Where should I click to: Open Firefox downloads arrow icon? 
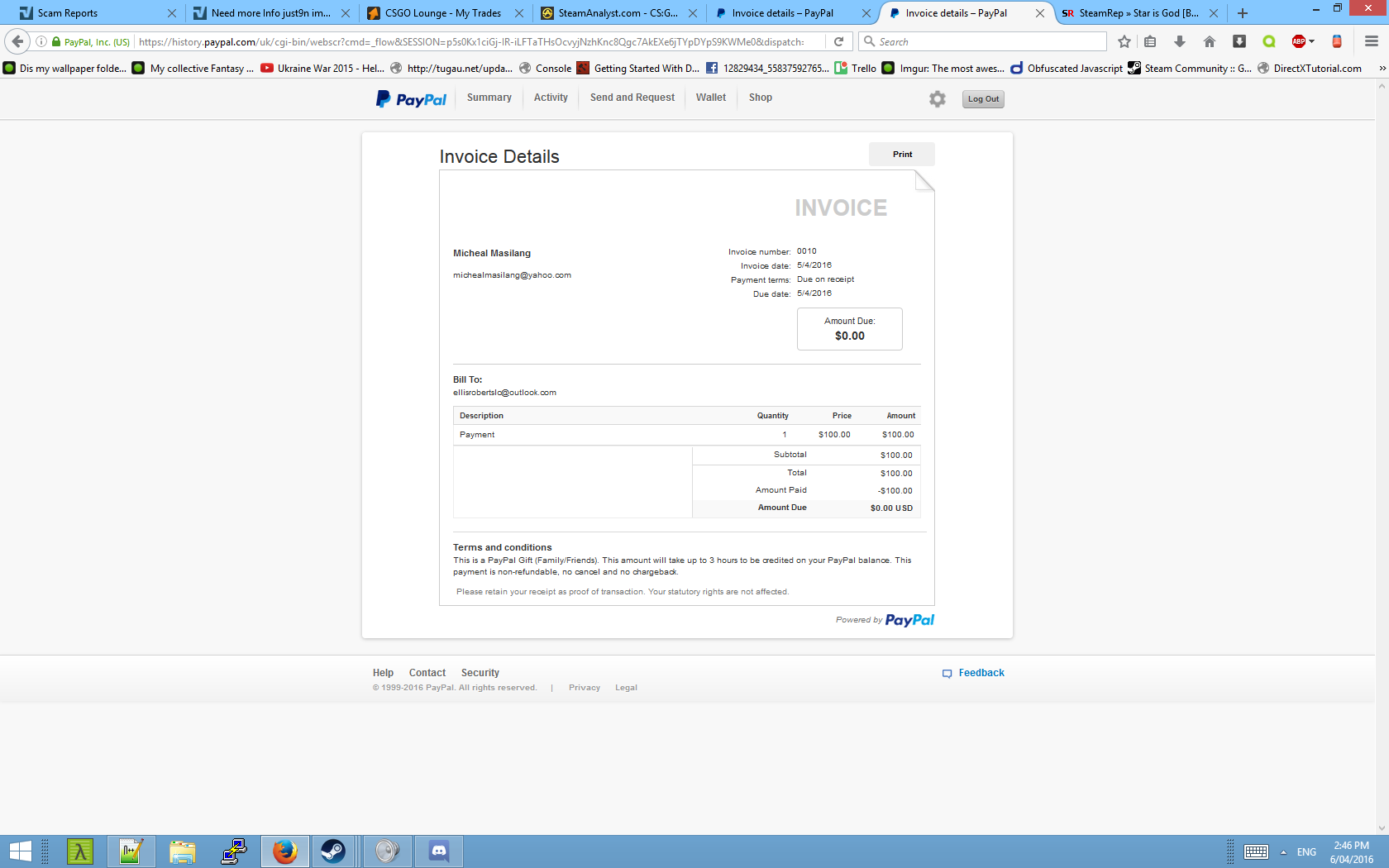coord(1180,42)
